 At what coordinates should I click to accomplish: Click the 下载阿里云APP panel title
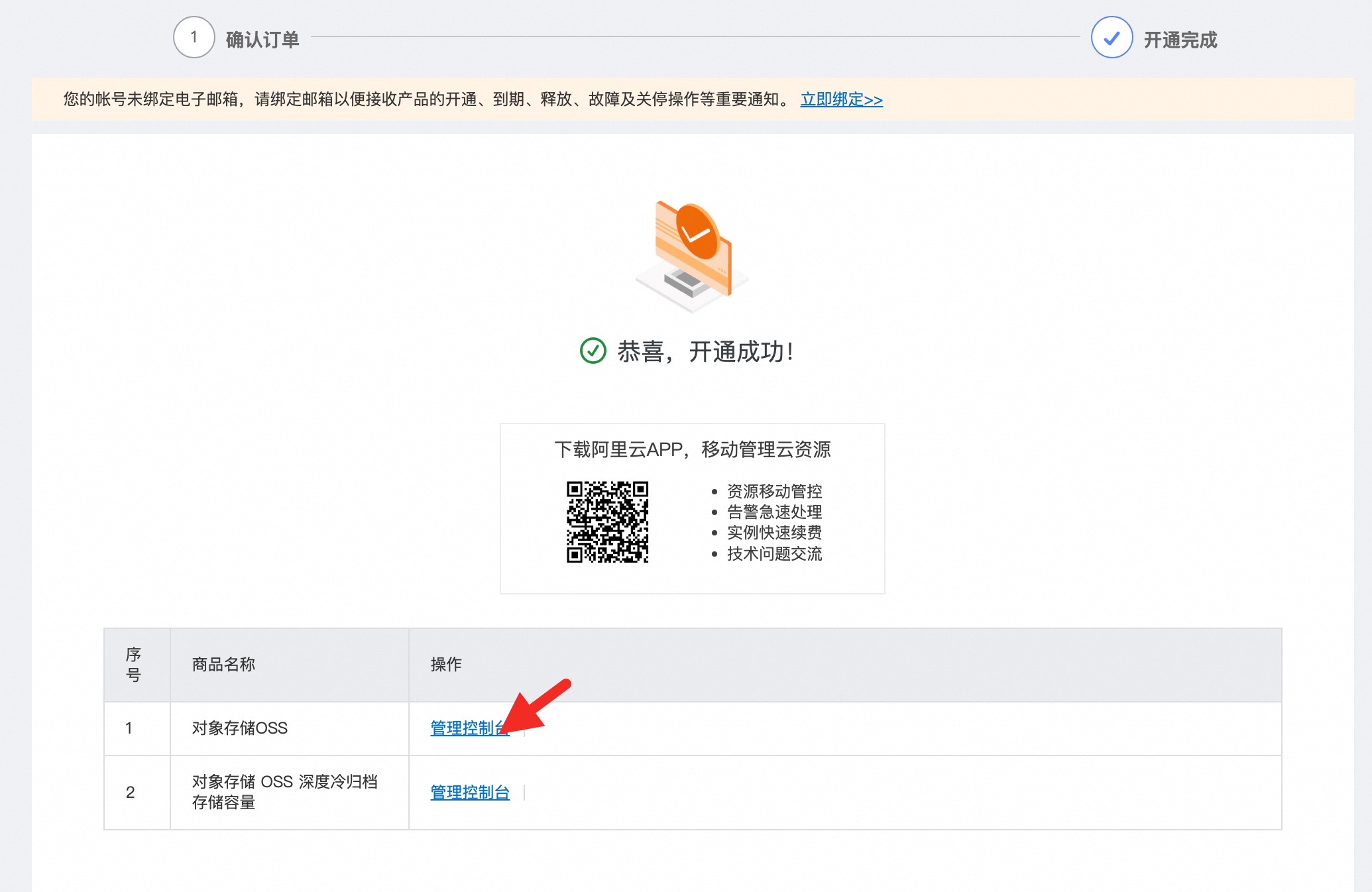click(692, 449)
